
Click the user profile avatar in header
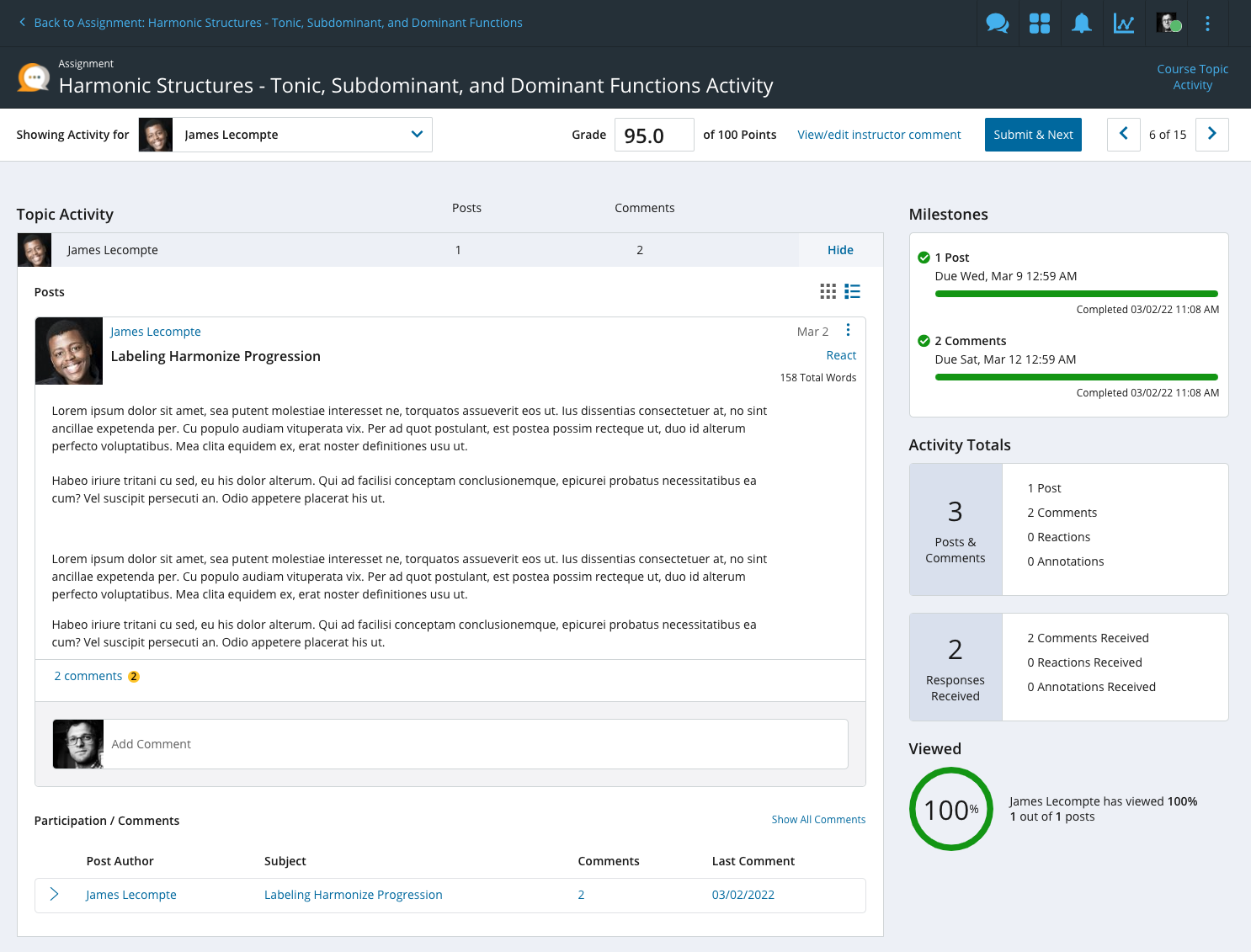1168,24
